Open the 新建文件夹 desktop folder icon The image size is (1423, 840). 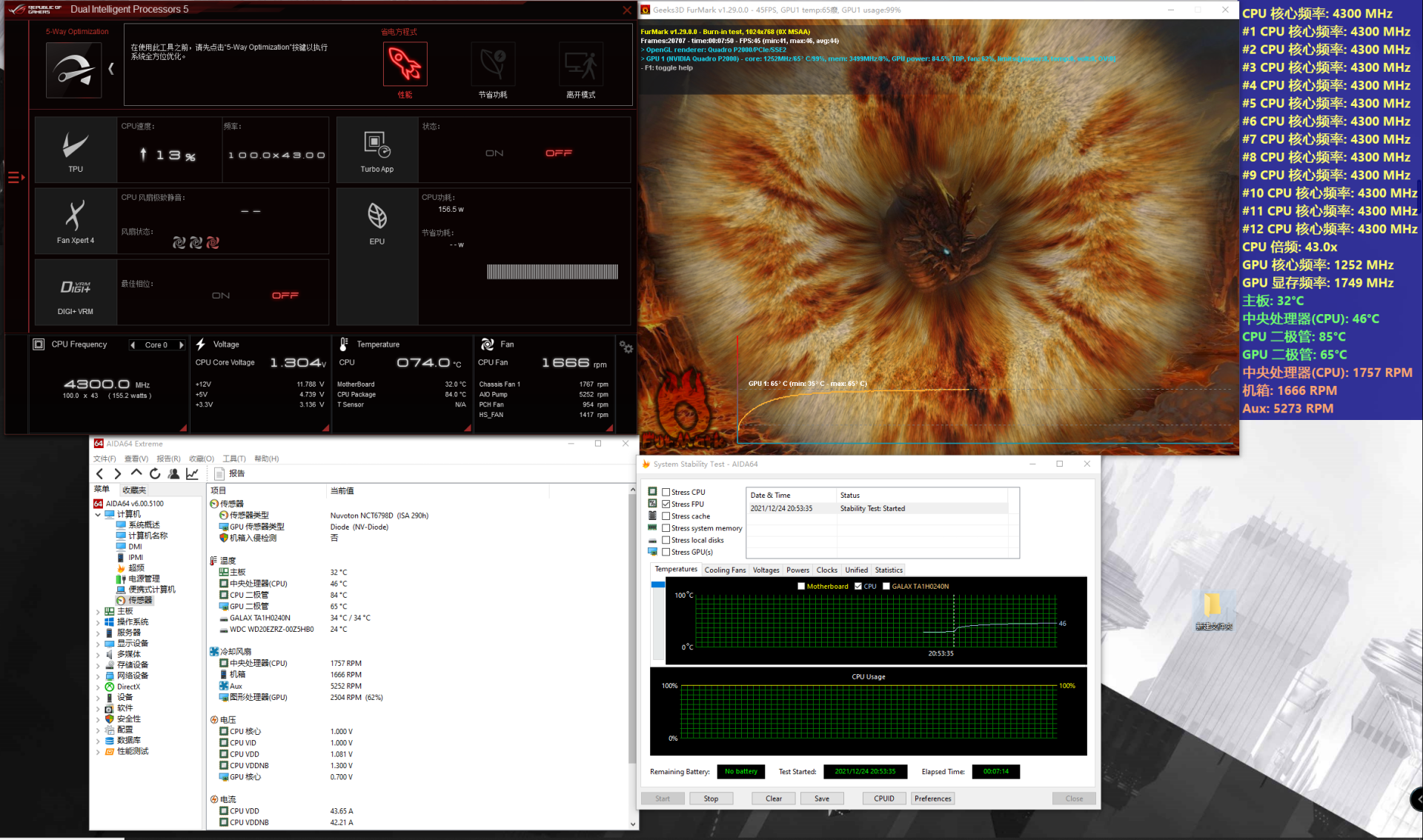click(1213, 611)
